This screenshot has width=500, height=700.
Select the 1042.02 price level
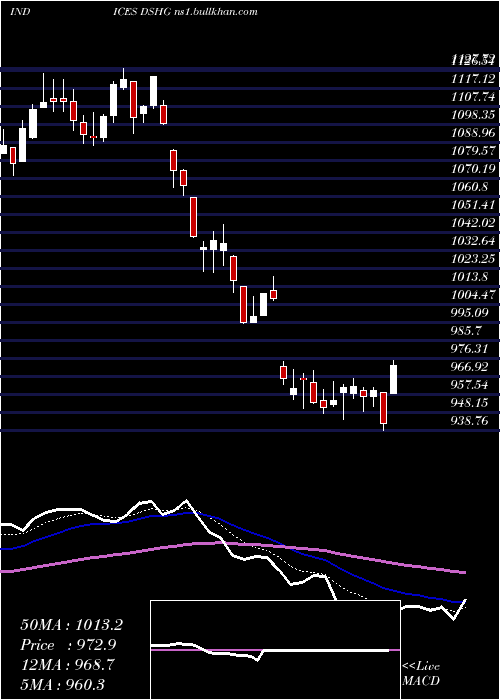coord(474,223)
